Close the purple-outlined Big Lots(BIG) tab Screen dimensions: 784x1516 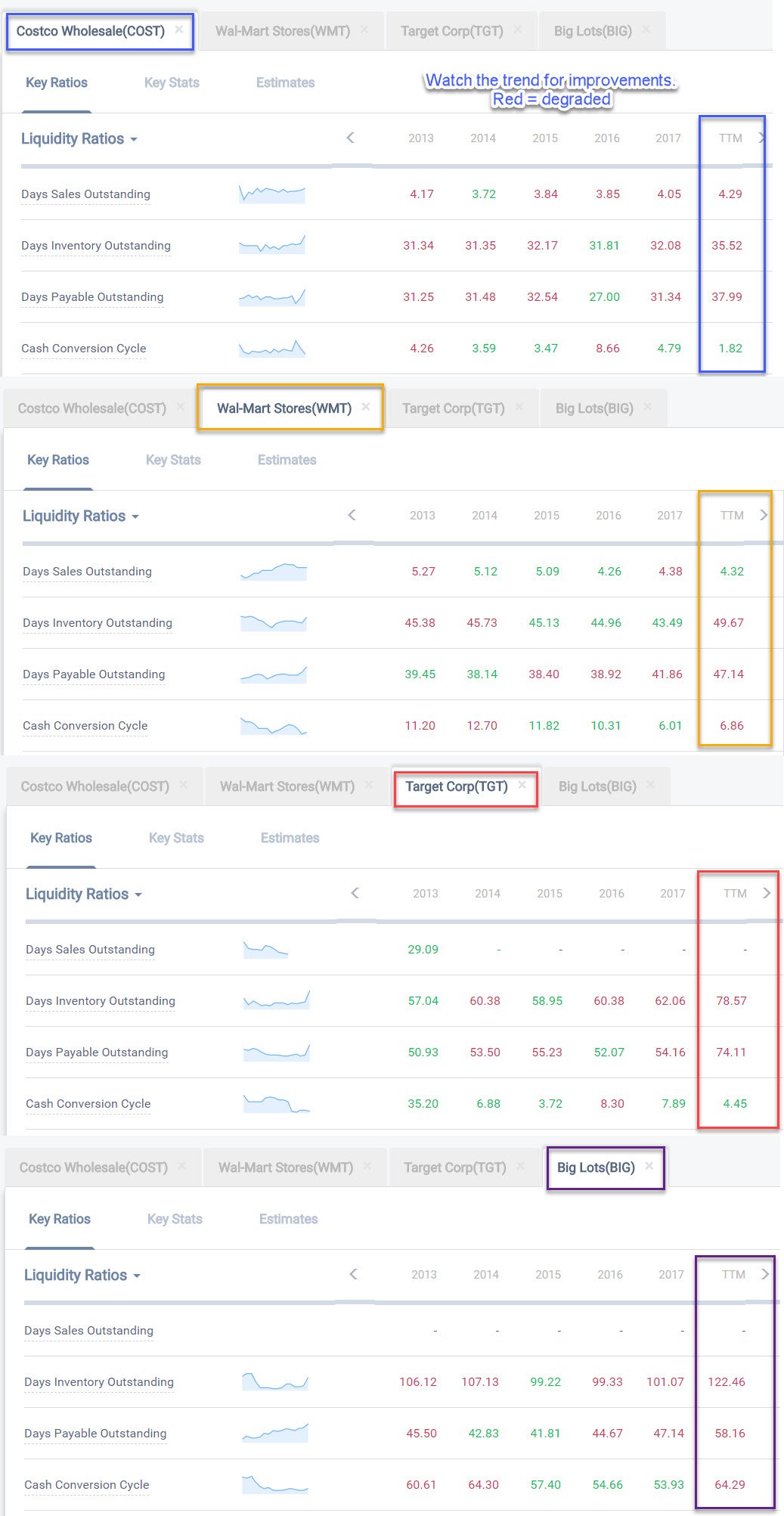tap(649, 1167)
